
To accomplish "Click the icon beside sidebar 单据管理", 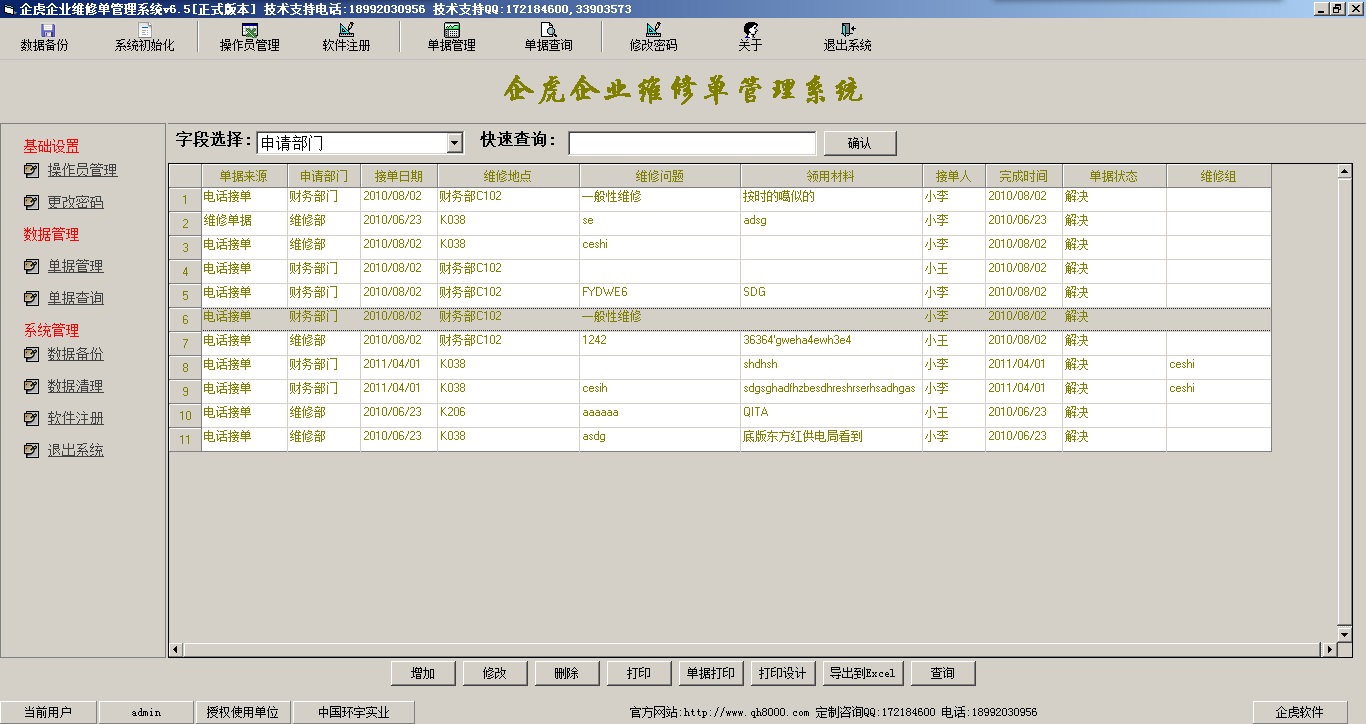I will [x=32, y=266].
